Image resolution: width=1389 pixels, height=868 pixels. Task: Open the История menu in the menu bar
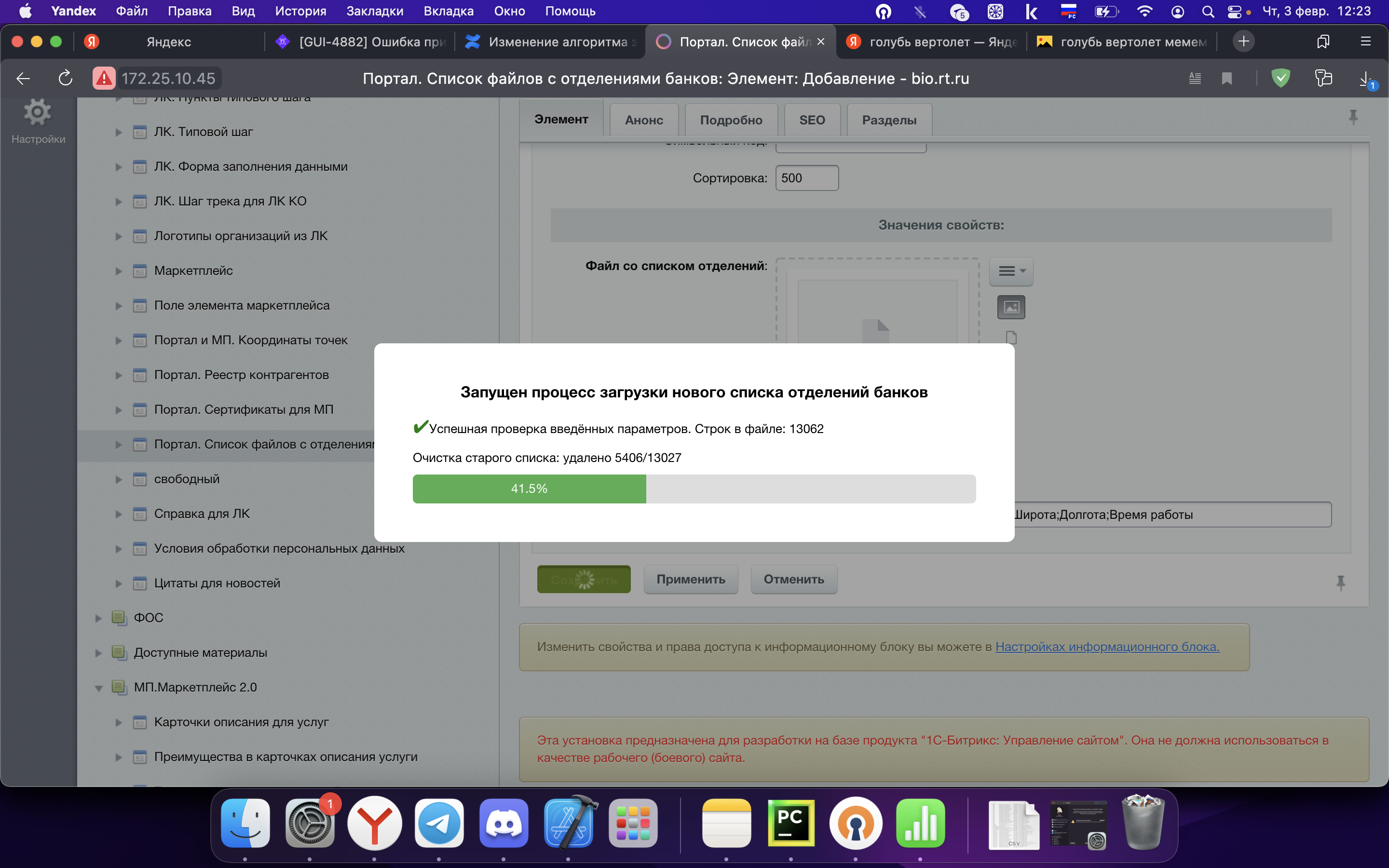[x=300, y=12]
